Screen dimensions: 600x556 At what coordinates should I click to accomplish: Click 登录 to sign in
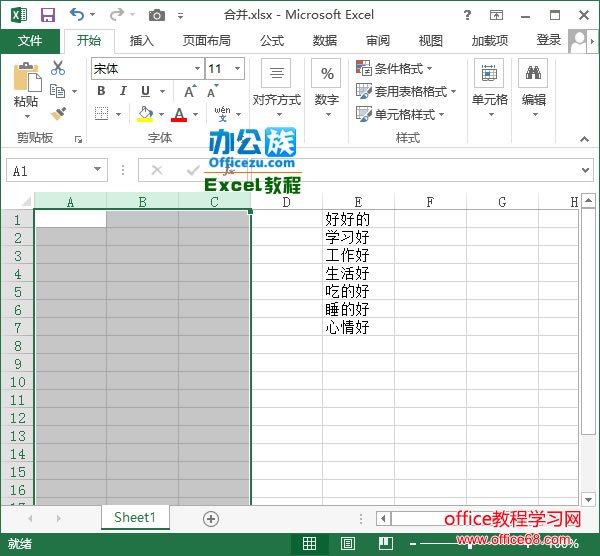[548, 40]
